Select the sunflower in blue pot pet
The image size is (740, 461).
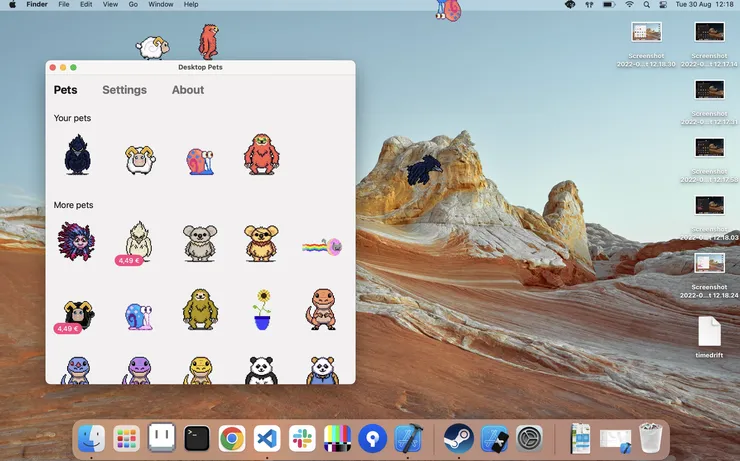pyautogui.click(x=262, y=310)
